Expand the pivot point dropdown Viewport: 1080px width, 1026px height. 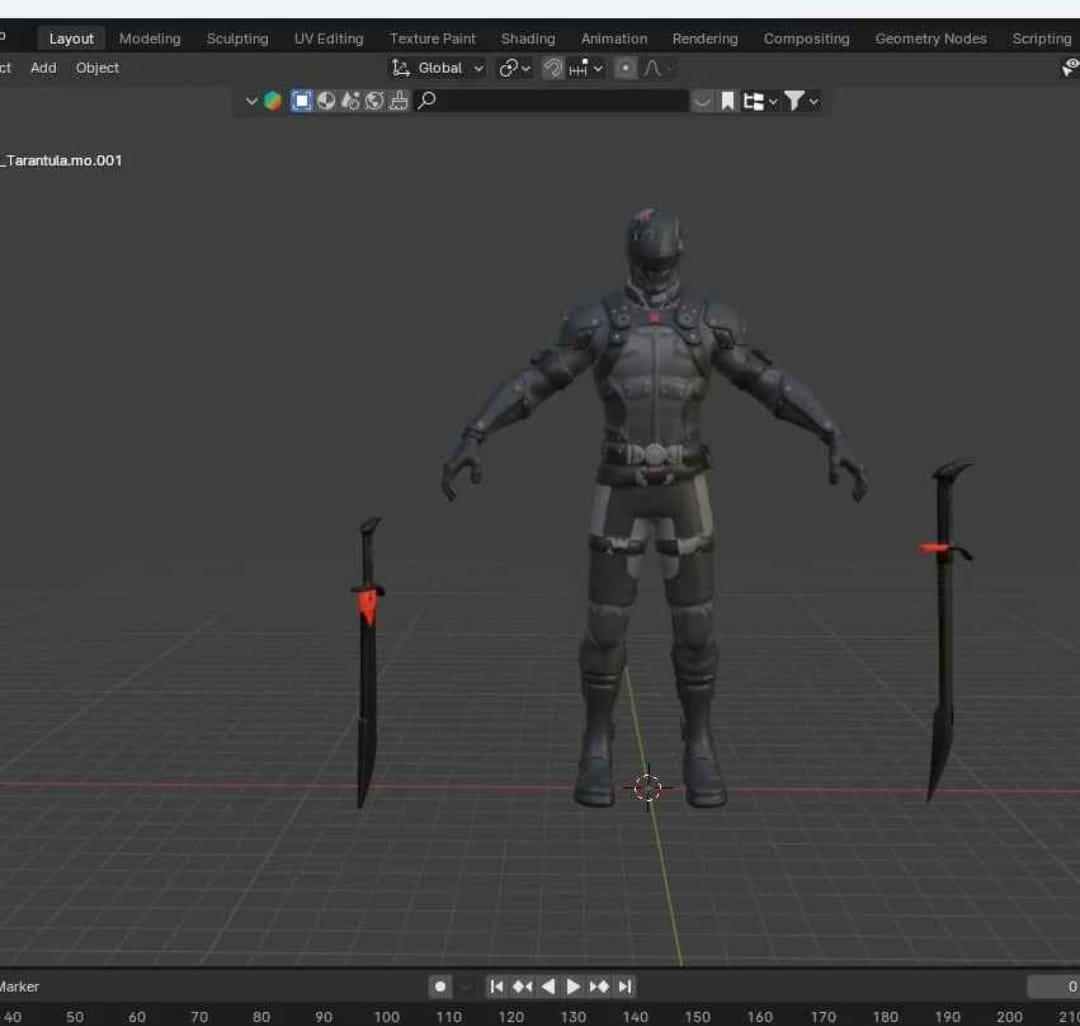[x=515, y=68]
